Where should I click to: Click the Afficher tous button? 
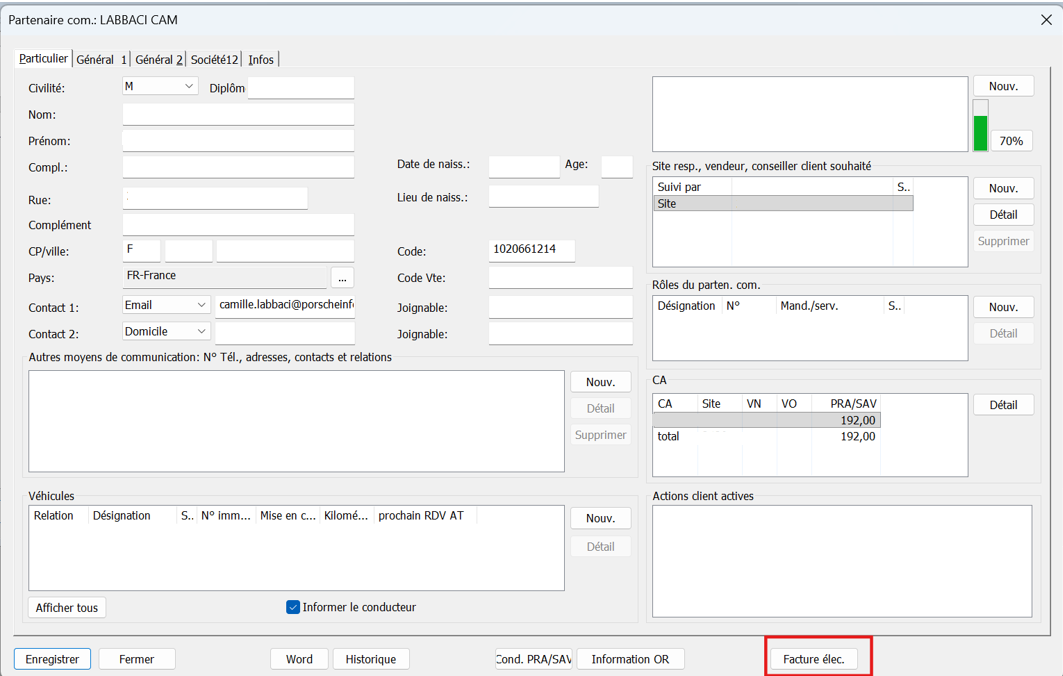(x=66, y=608)
